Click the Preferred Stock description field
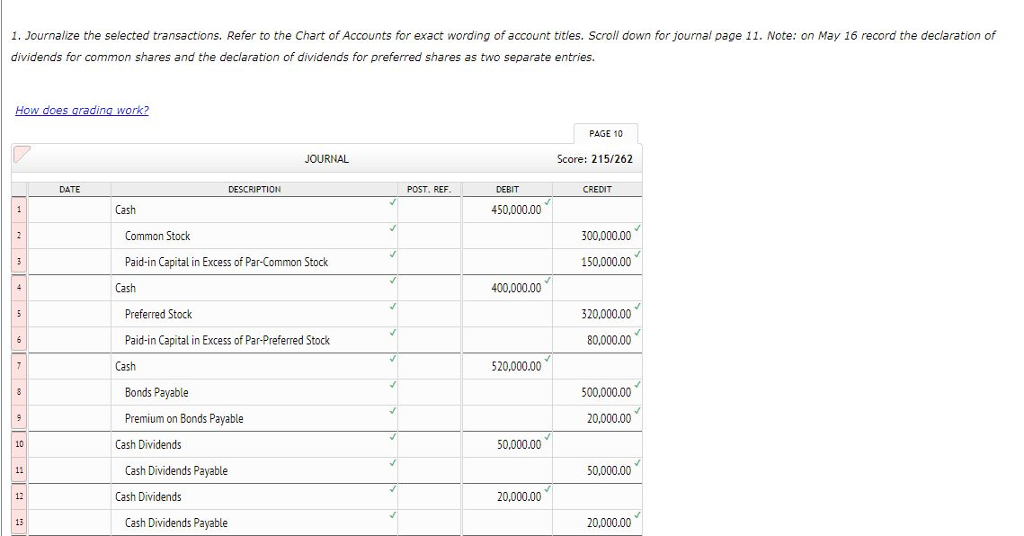The image size is (1024, 536). (x=254, y=314)
